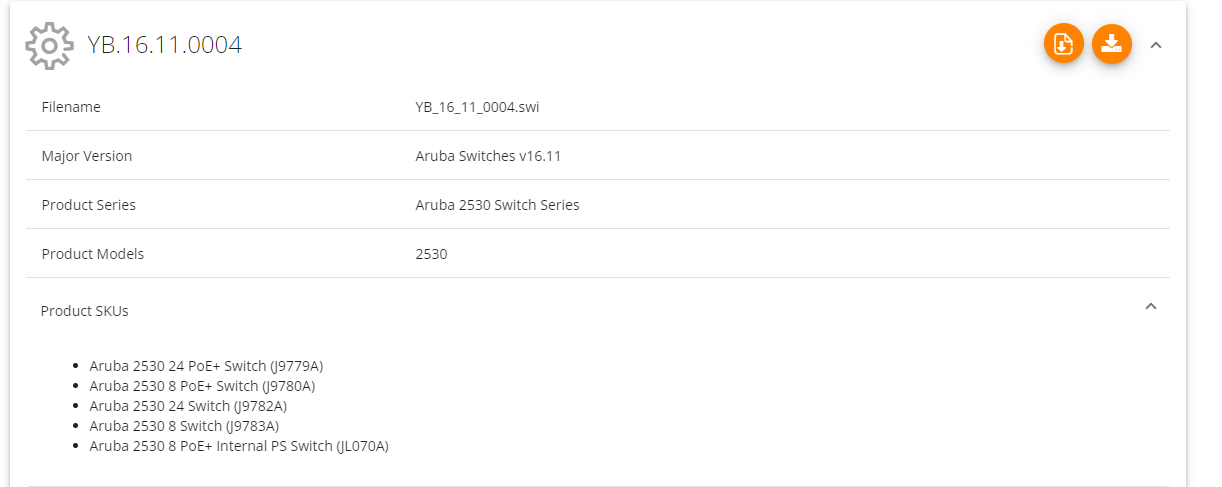Click the orange file download button
The image size is (1222, 487).
click(1063, 44)
